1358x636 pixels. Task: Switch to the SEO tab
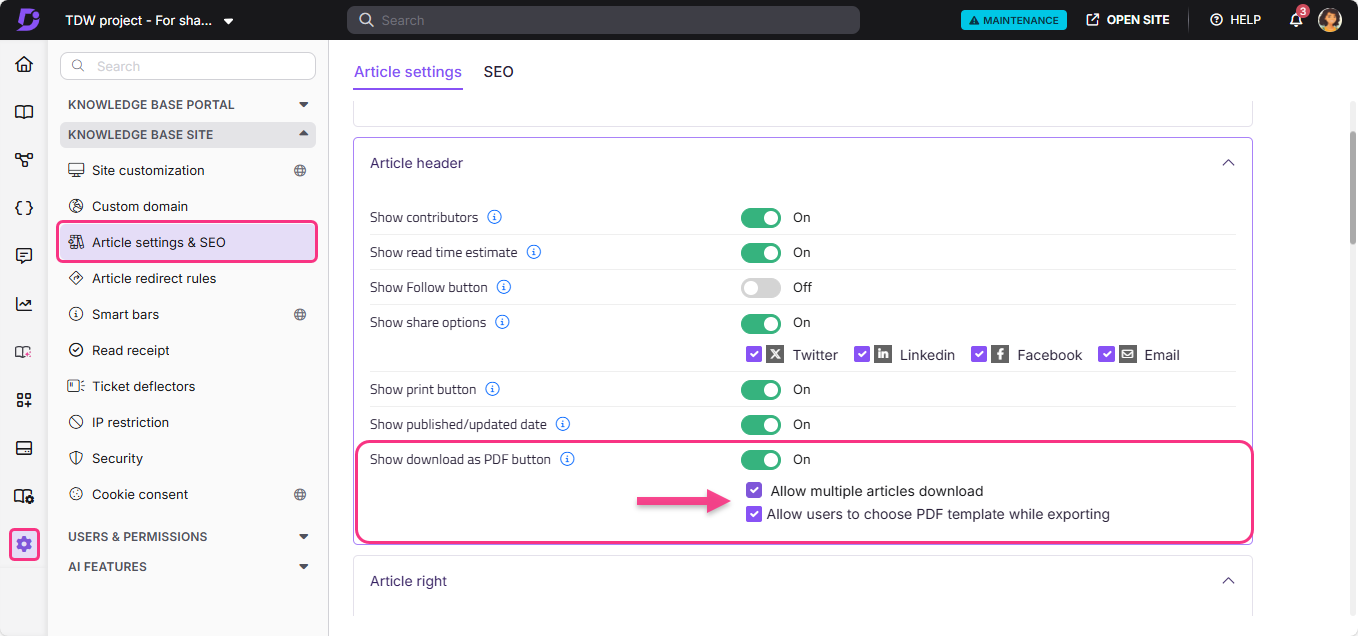pos(498,71)
